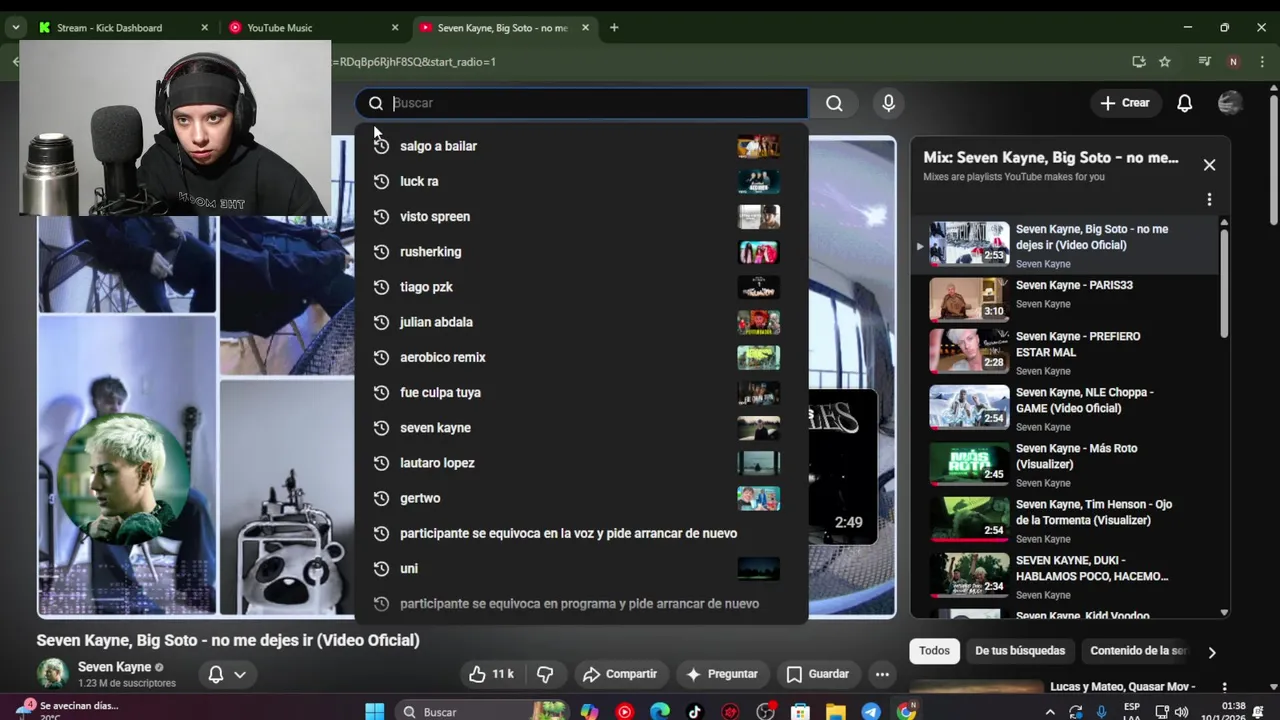Open the account avatar menu
This screenshot has height=720, width=1280.
point(1230,103)
